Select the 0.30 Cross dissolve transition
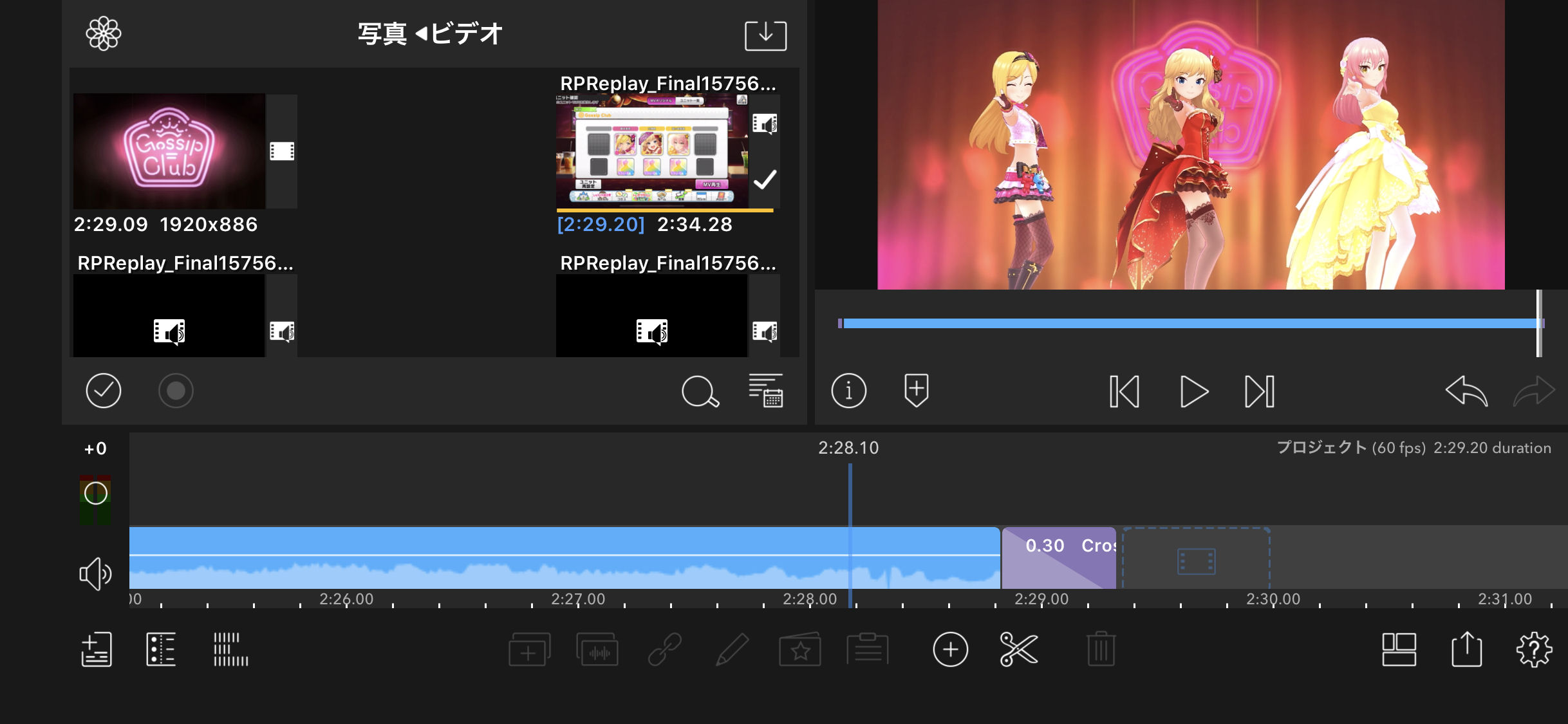Screen dimensions: 1568x724 pos(1059,558)
